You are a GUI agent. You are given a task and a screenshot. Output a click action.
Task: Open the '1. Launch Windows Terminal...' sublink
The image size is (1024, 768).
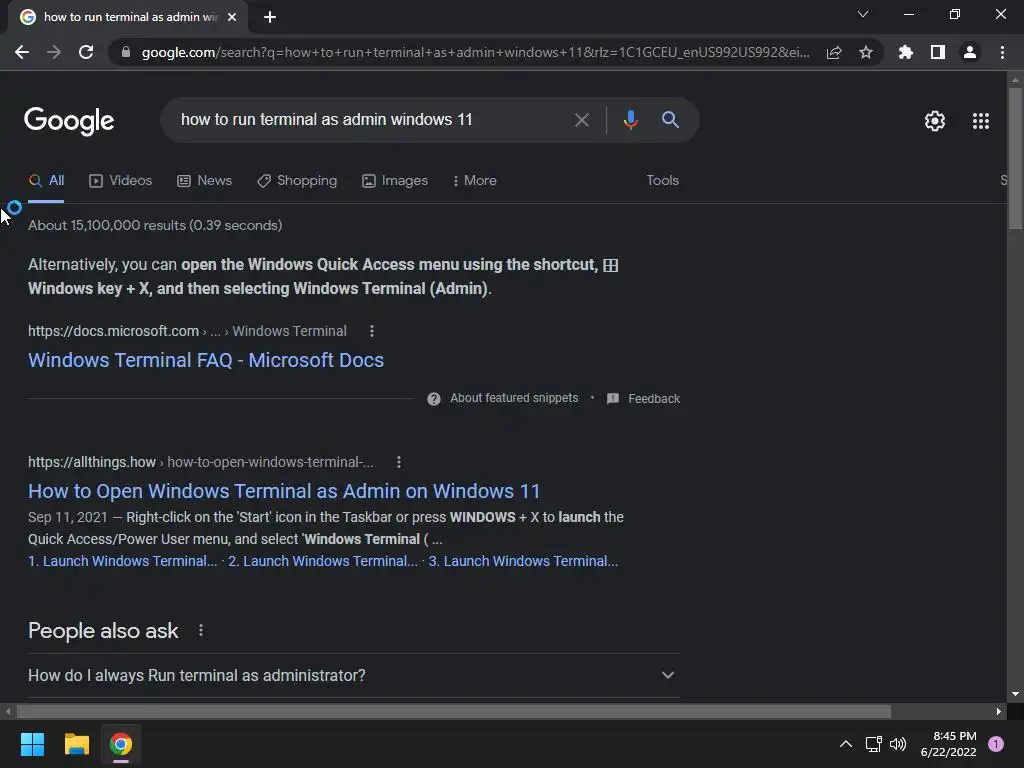click(x=123, y=561)
